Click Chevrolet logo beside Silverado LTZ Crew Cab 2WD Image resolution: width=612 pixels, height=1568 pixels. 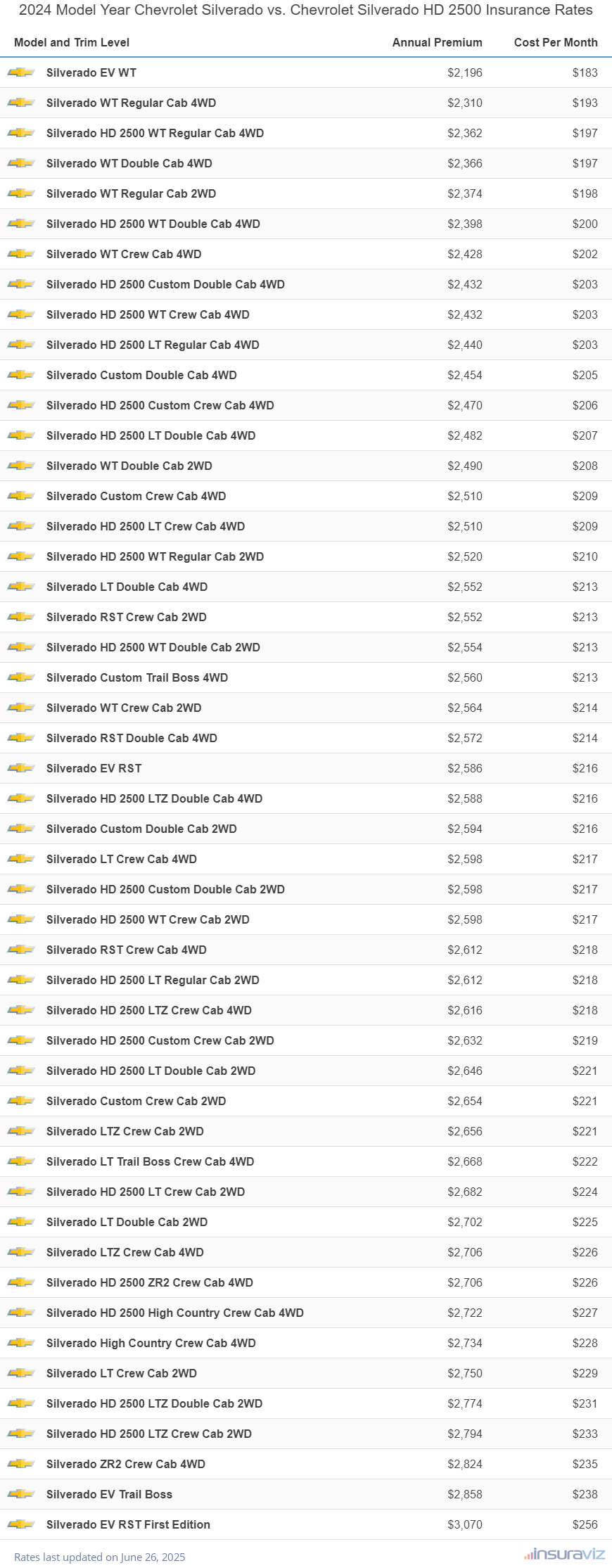click(21, 1131)
